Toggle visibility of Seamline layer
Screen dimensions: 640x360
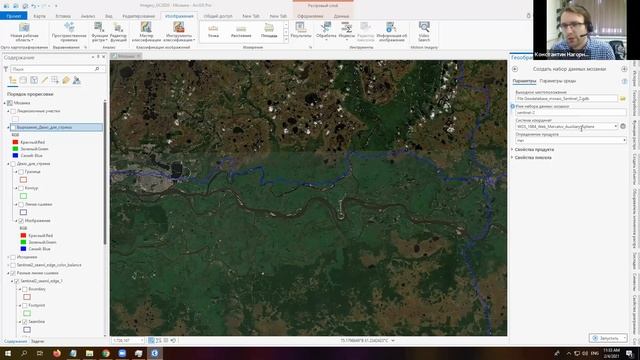(x=25, y=322)
